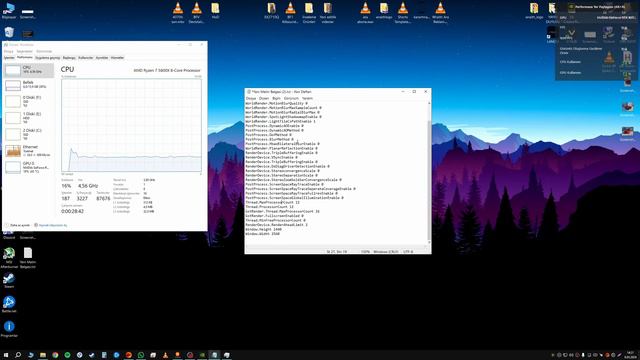Open the Shorts Template VLC file
Viewport: 640px width, 360px height.
tap(403, 12)
